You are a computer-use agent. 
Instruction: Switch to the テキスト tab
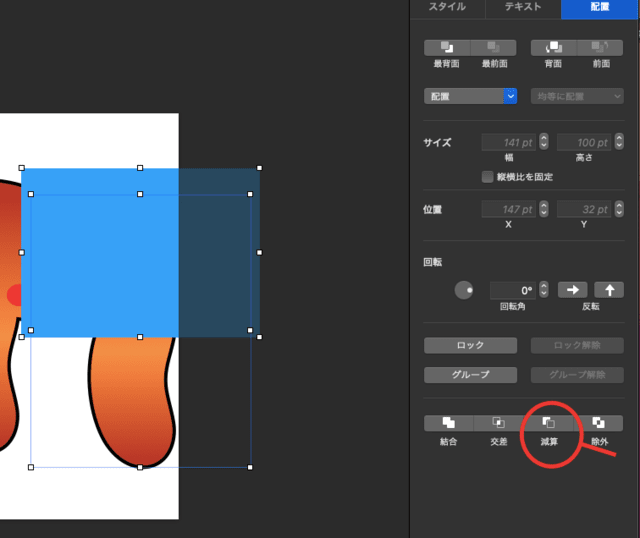point(523,8)
